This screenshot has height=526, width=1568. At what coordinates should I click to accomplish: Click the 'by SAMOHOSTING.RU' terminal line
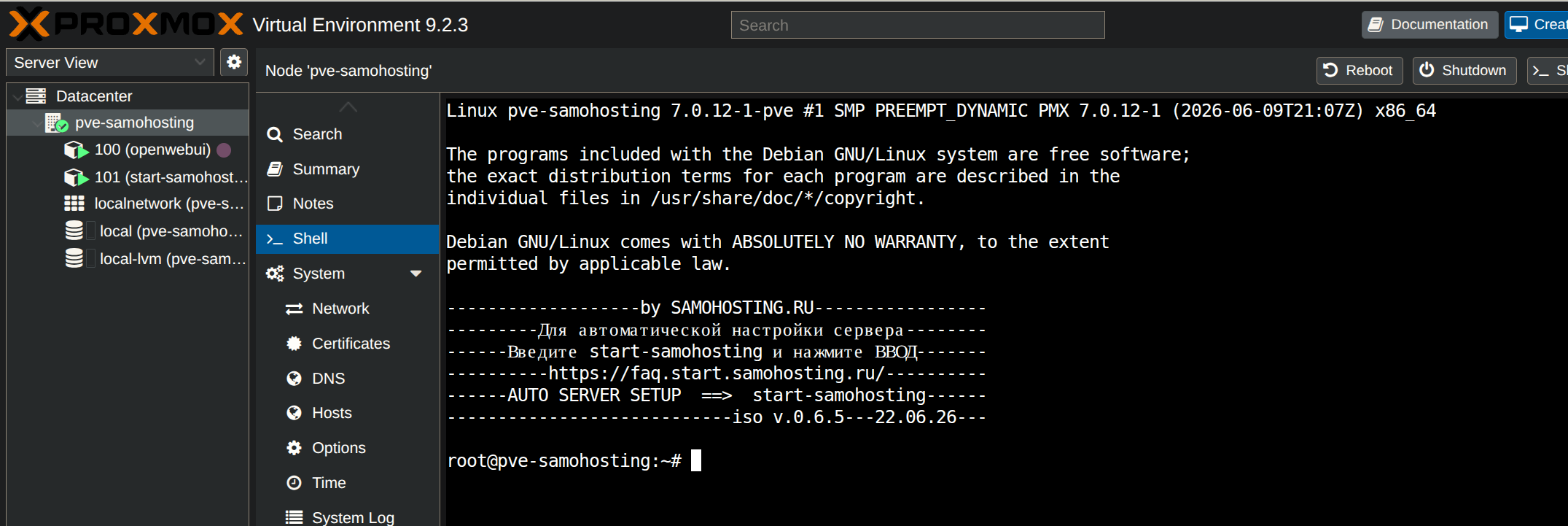pyautogui.click(x=716, y=308)
